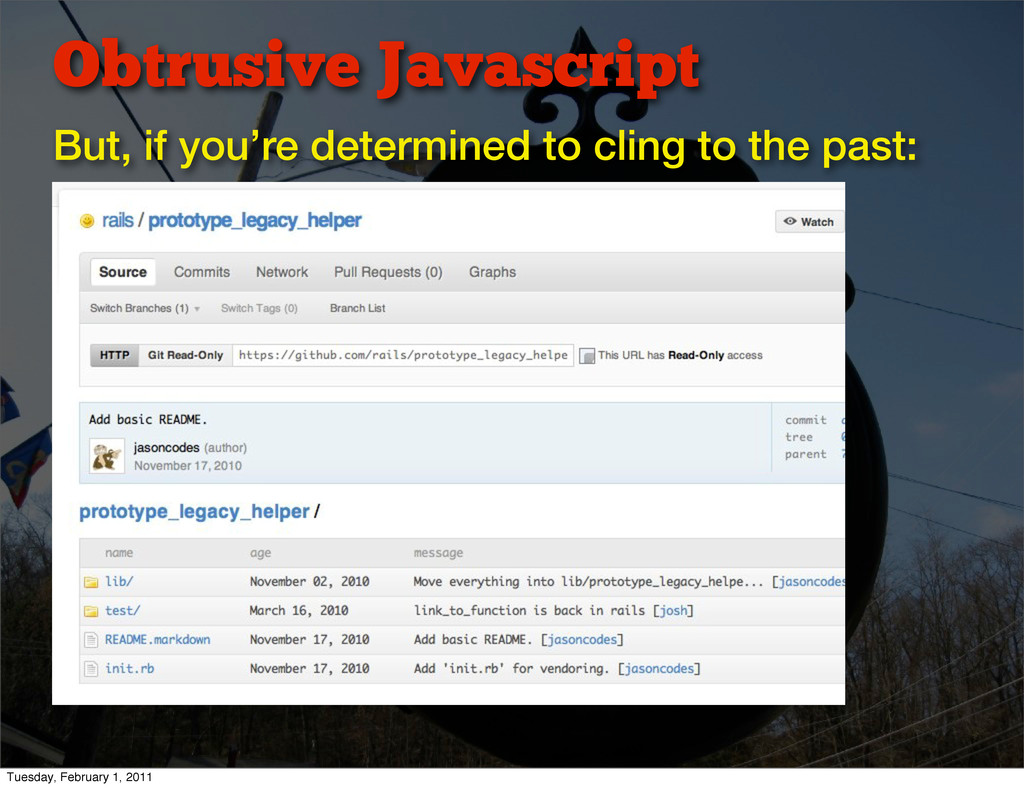Viewport: 1024px width, 788px height.
Task: Click the 'Add basic README.' commit message
Action: 148,420
